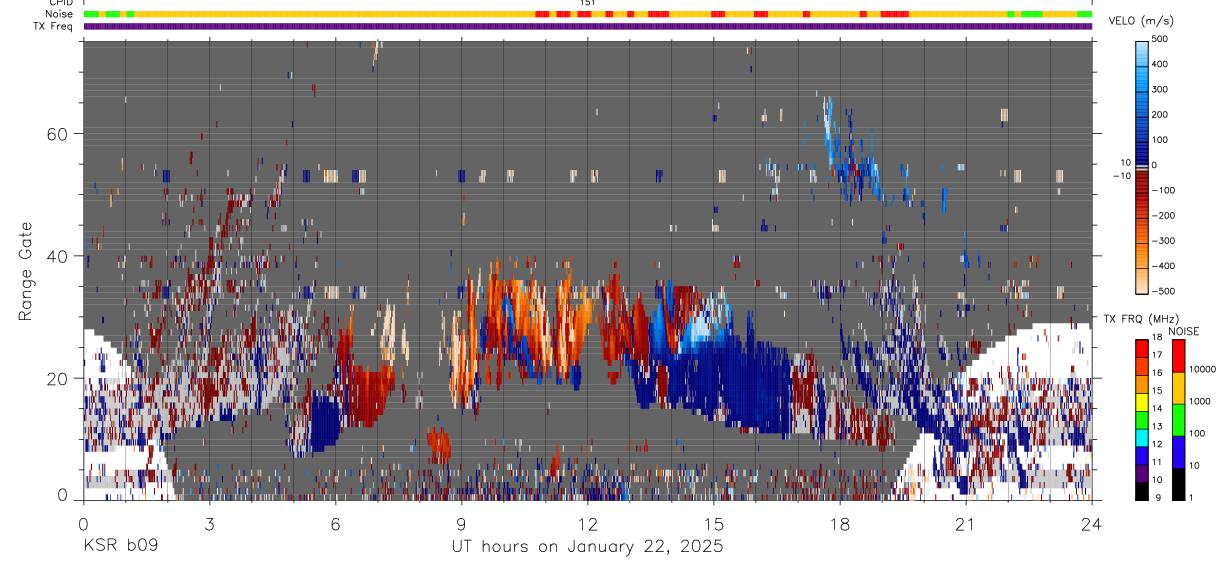Screen dimensions: 1228x567
Task: Click the '18' hour tick label on time axis
Action: 840,525
